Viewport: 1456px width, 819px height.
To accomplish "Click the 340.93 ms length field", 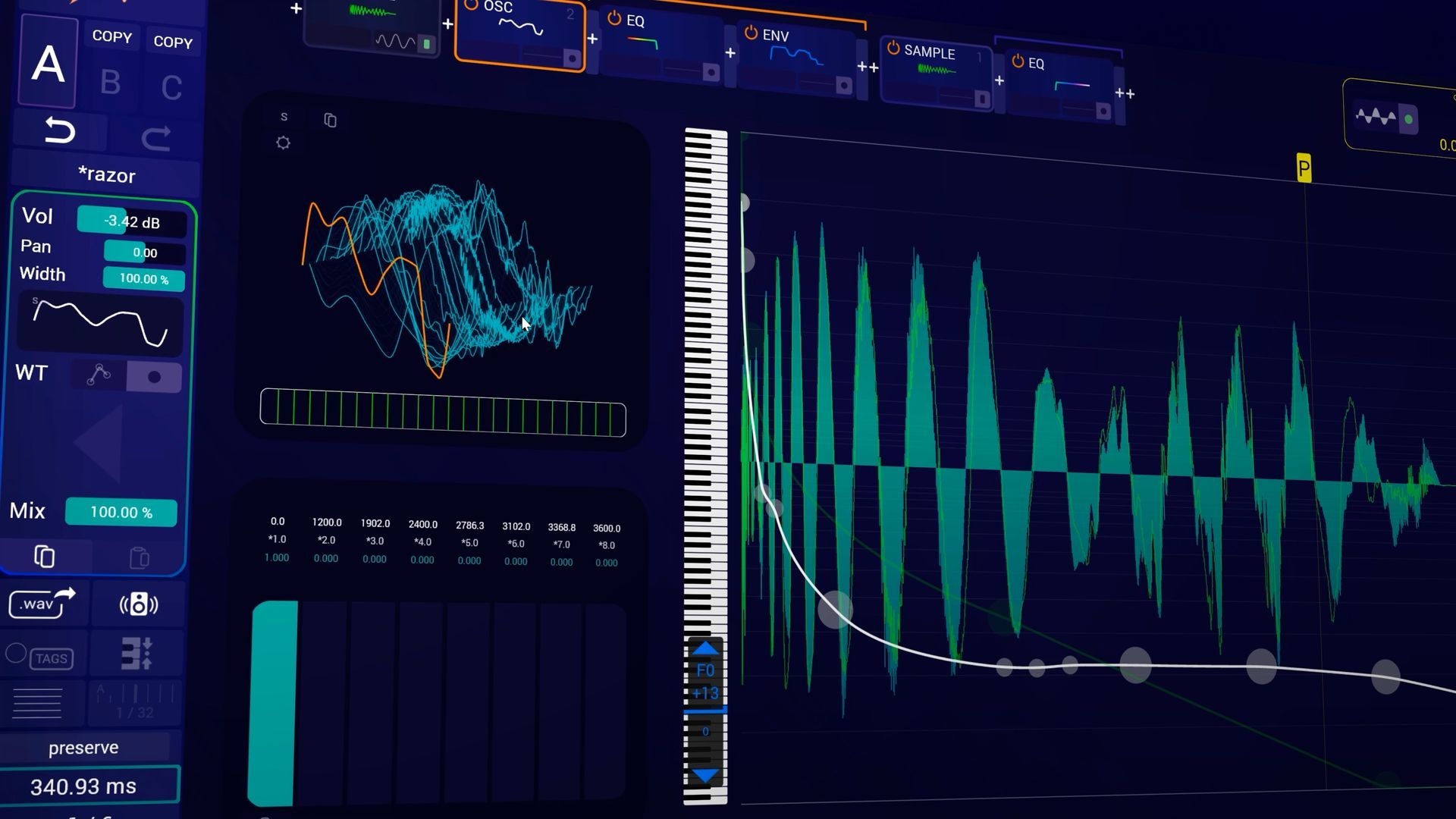I will pos(89,786).
